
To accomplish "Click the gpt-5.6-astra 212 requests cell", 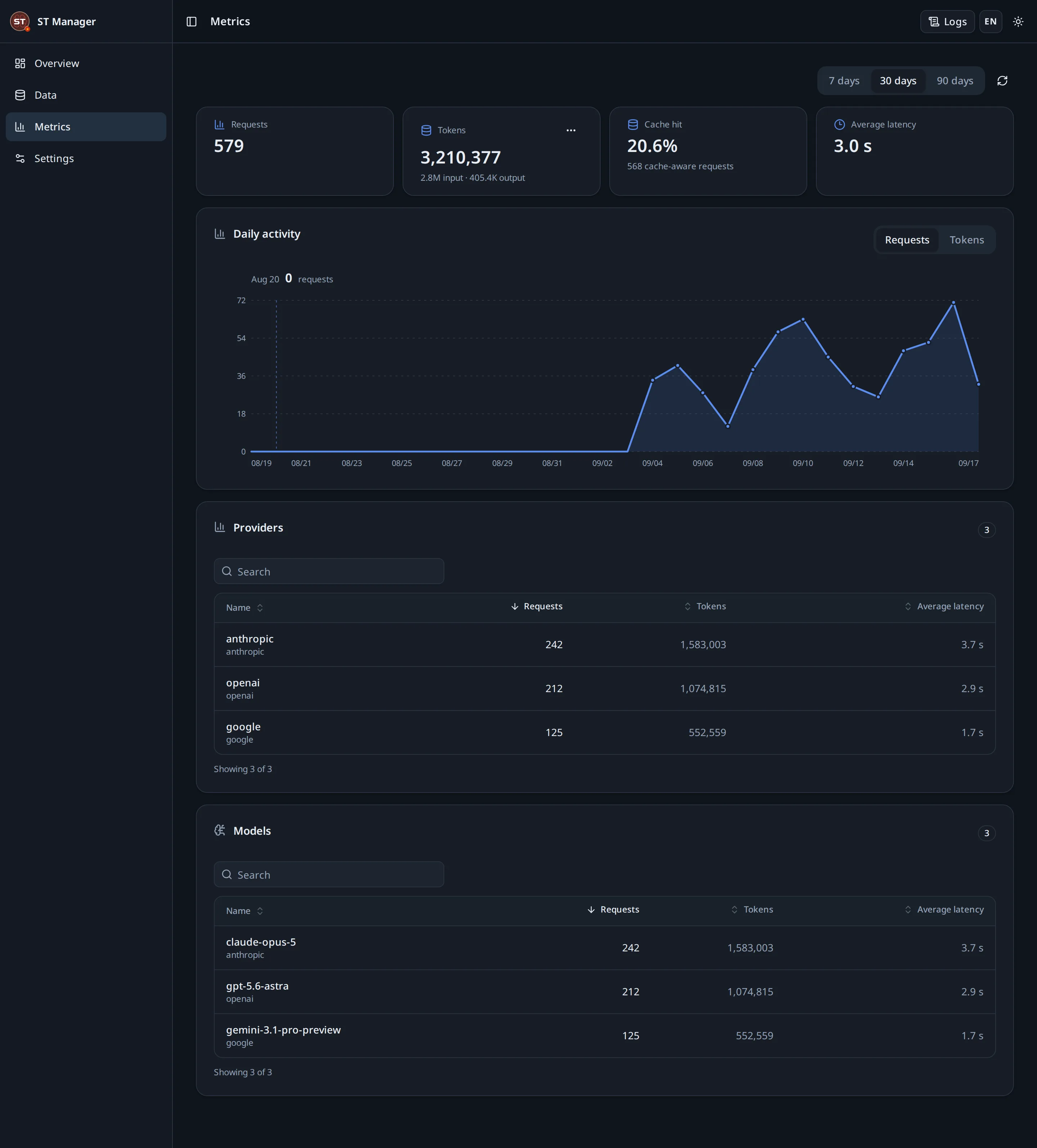I will point(630,991).
